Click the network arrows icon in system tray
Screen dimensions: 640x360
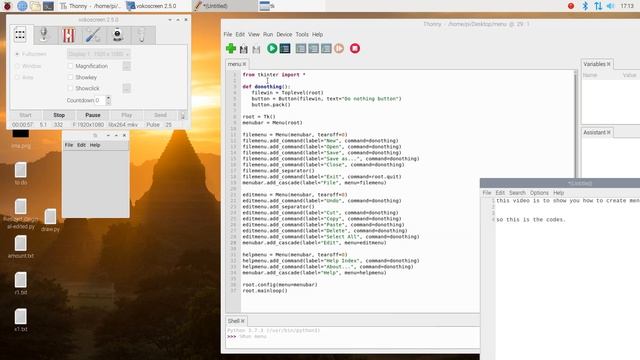point(598,6)
